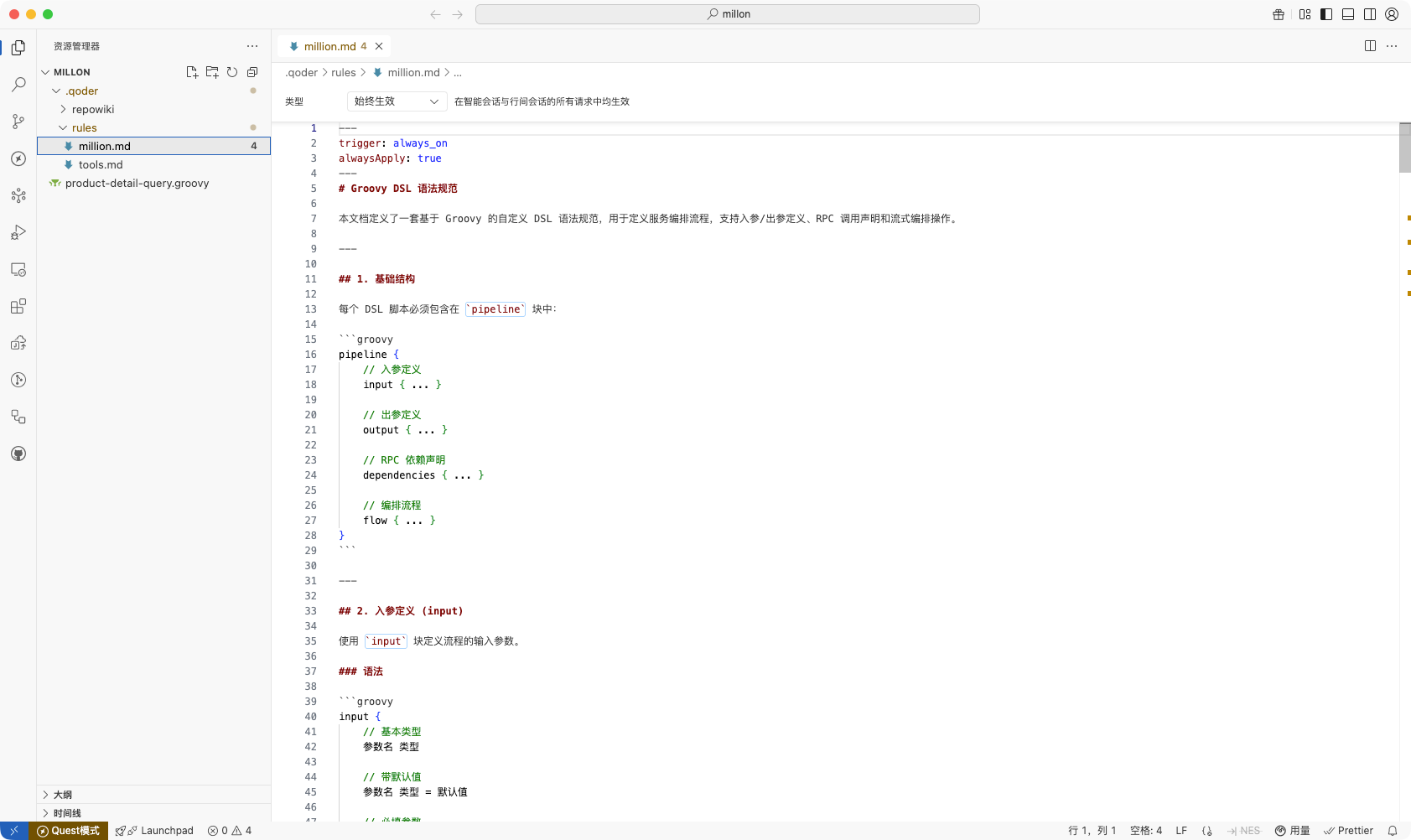Go forward in navigation history

pos(457,14)
